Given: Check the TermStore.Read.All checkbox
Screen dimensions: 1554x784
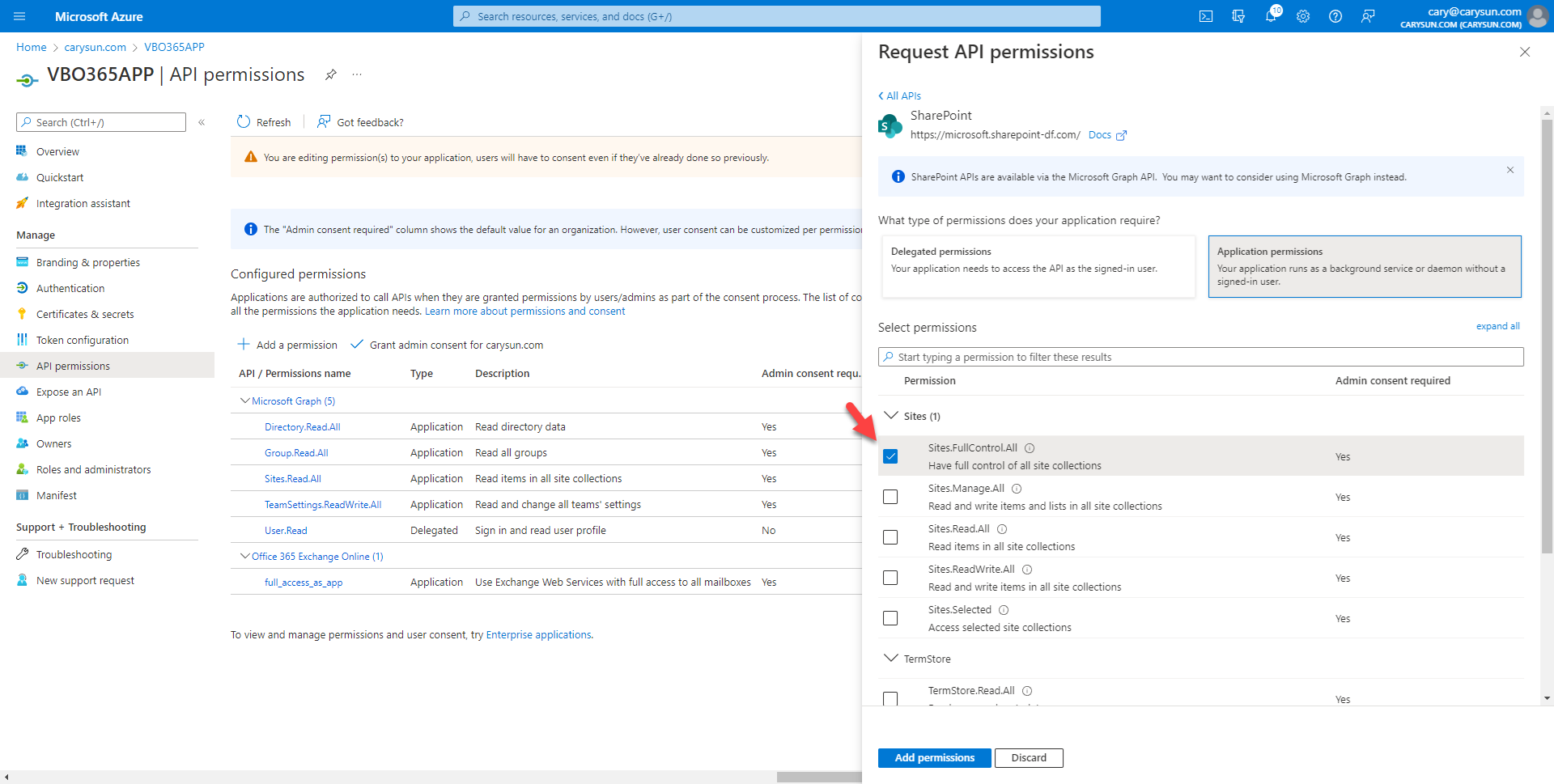Looking at the screenshot, I should pos(890,698).
